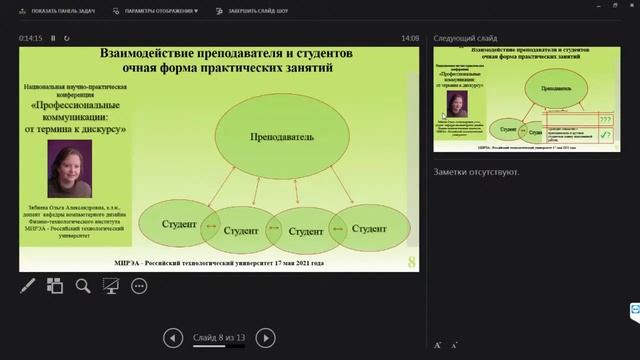
Task: Click the notes text 'Заметки отсутствуют.'
Action: pos(476,172)
